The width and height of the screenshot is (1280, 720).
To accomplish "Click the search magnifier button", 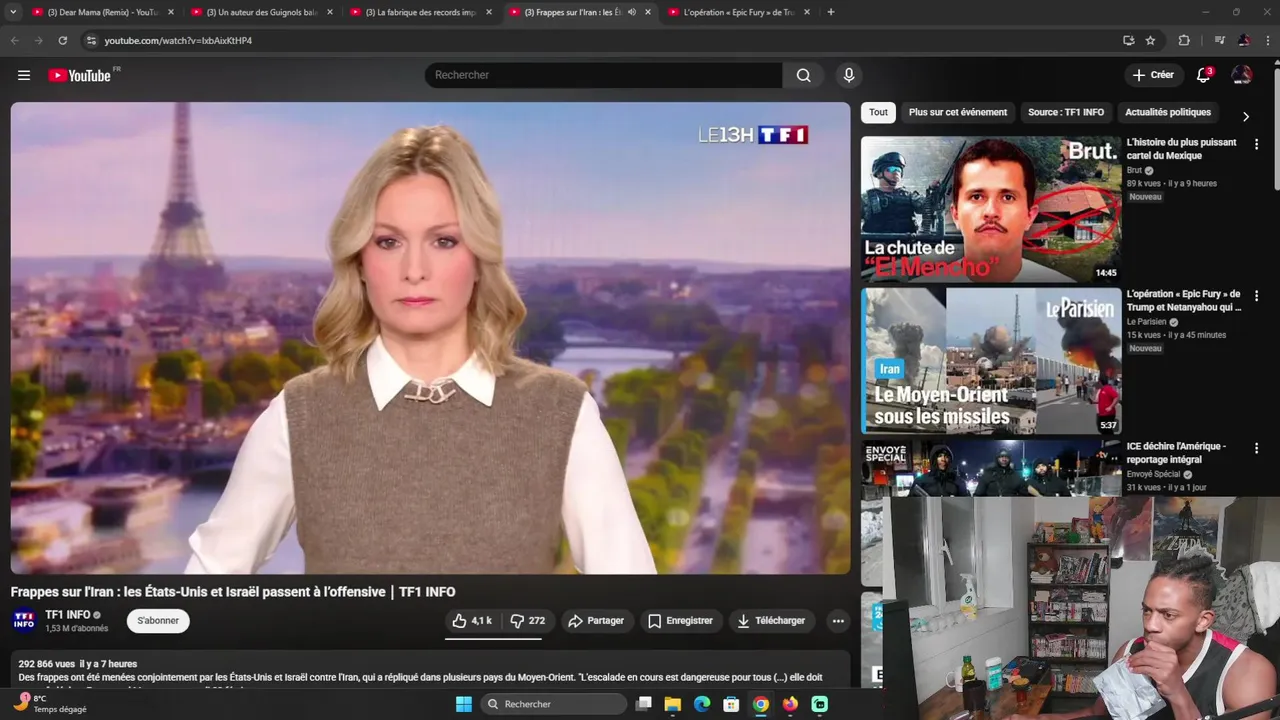I will (x=804, y=75).
